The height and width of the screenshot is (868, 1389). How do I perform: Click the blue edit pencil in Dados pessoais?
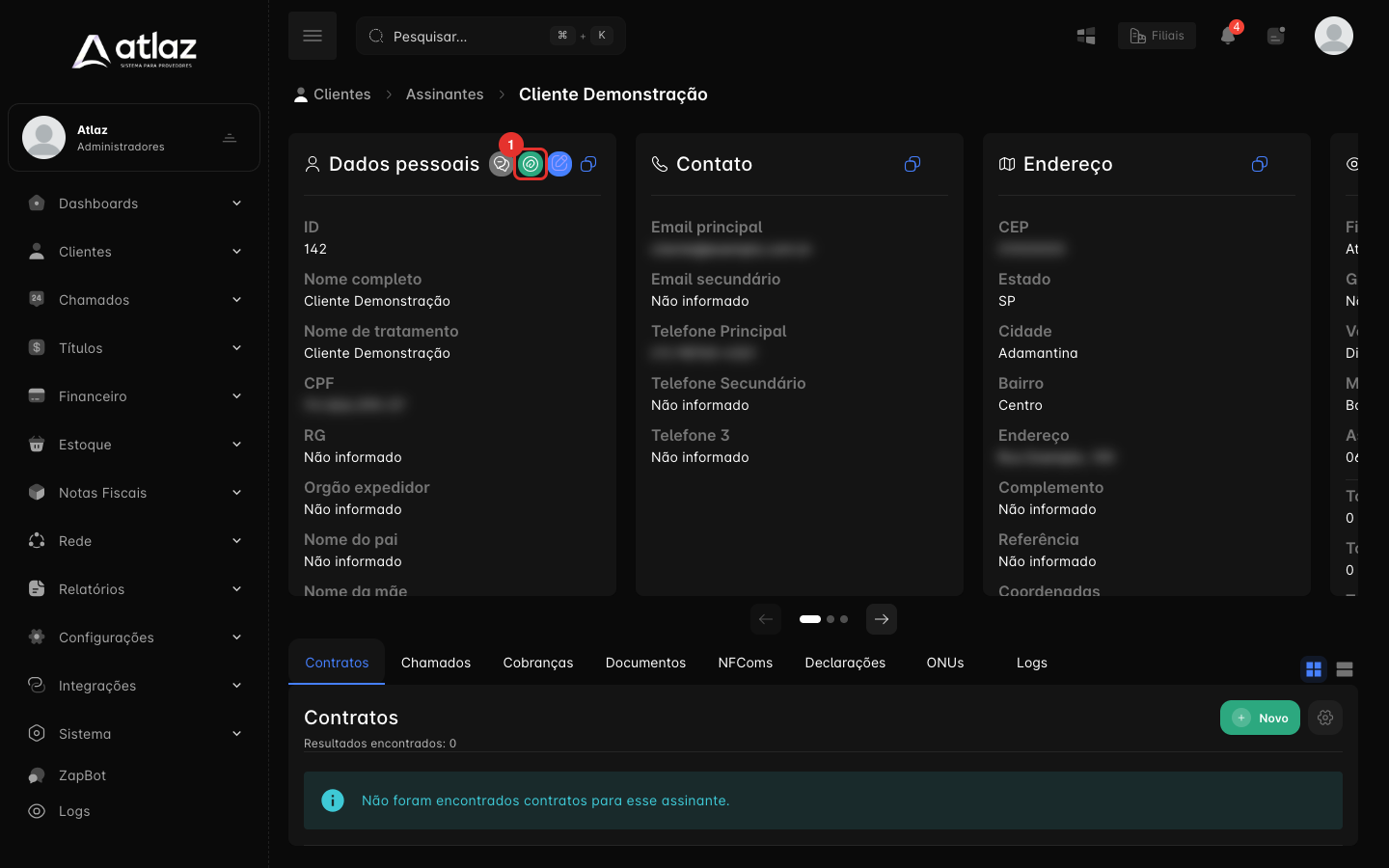(x=559, y=164)
